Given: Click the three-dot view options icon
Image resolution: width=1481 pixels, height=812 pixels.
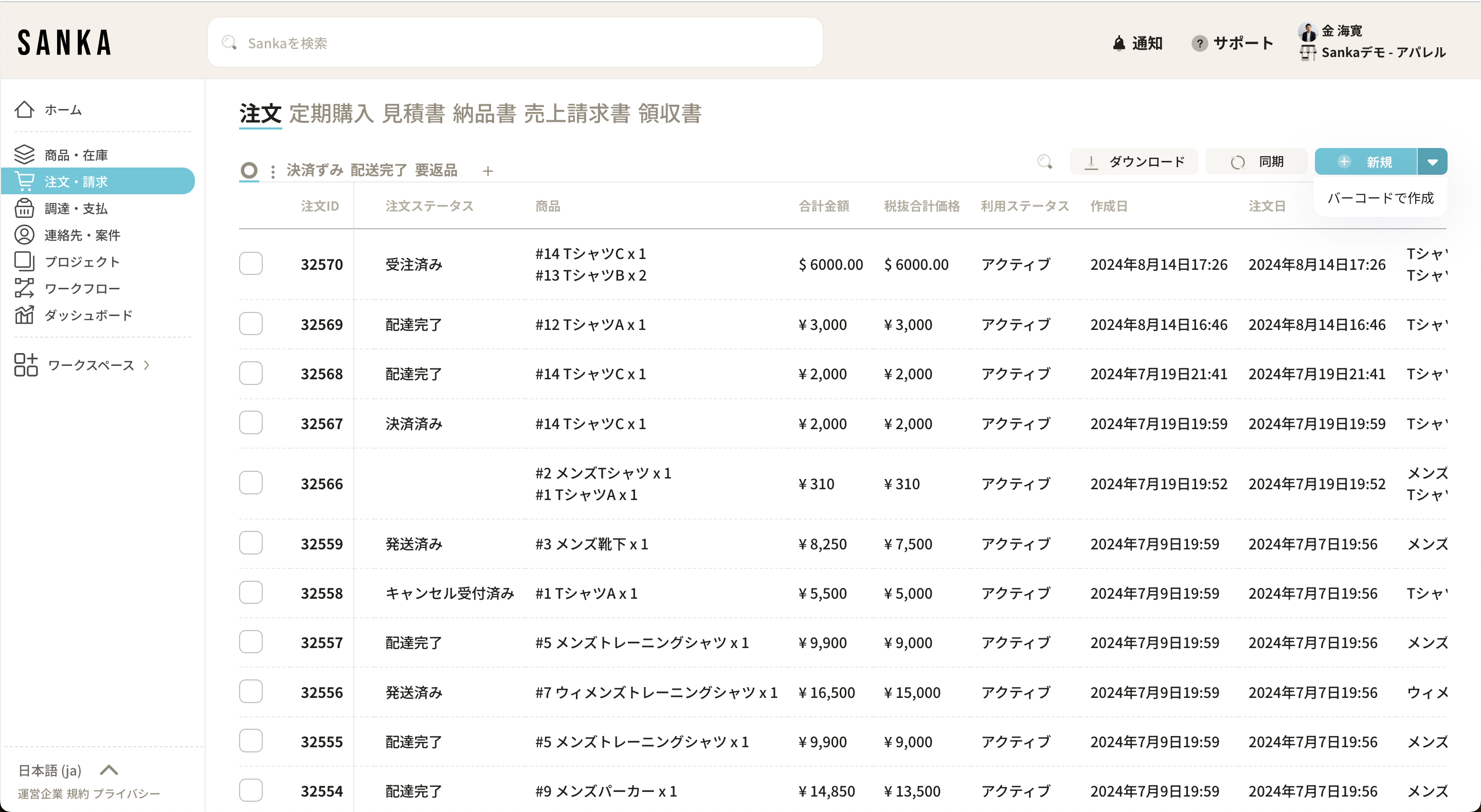Looking at the screenshot, I should click(273, 171).
